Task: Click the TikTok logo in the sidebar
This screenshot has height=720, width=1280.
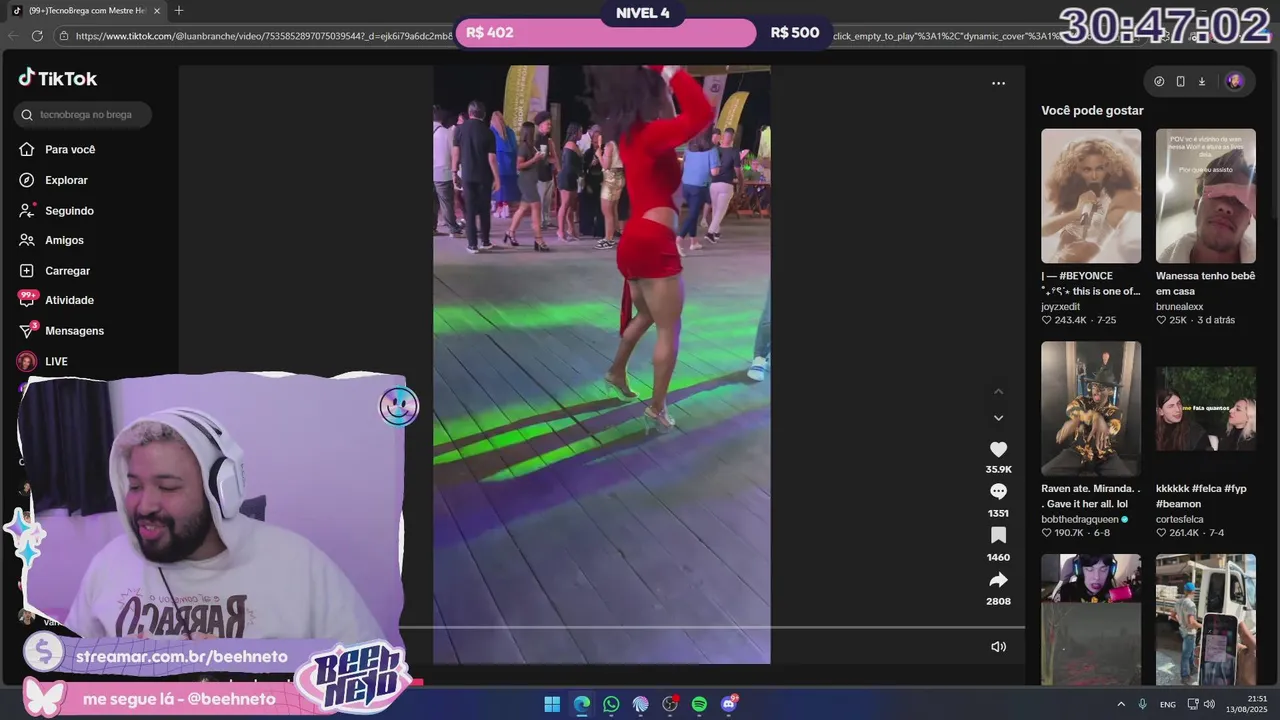Action: (x=57, y=78)
